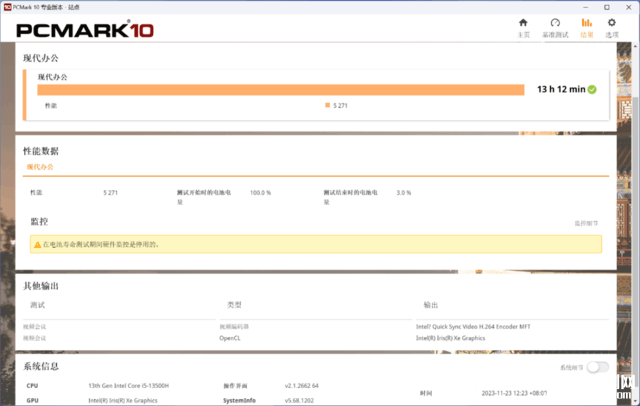Open the monitoring details link
Image resolution: width=640 pixels, height=406 pixels.
[x=586, y=223]
